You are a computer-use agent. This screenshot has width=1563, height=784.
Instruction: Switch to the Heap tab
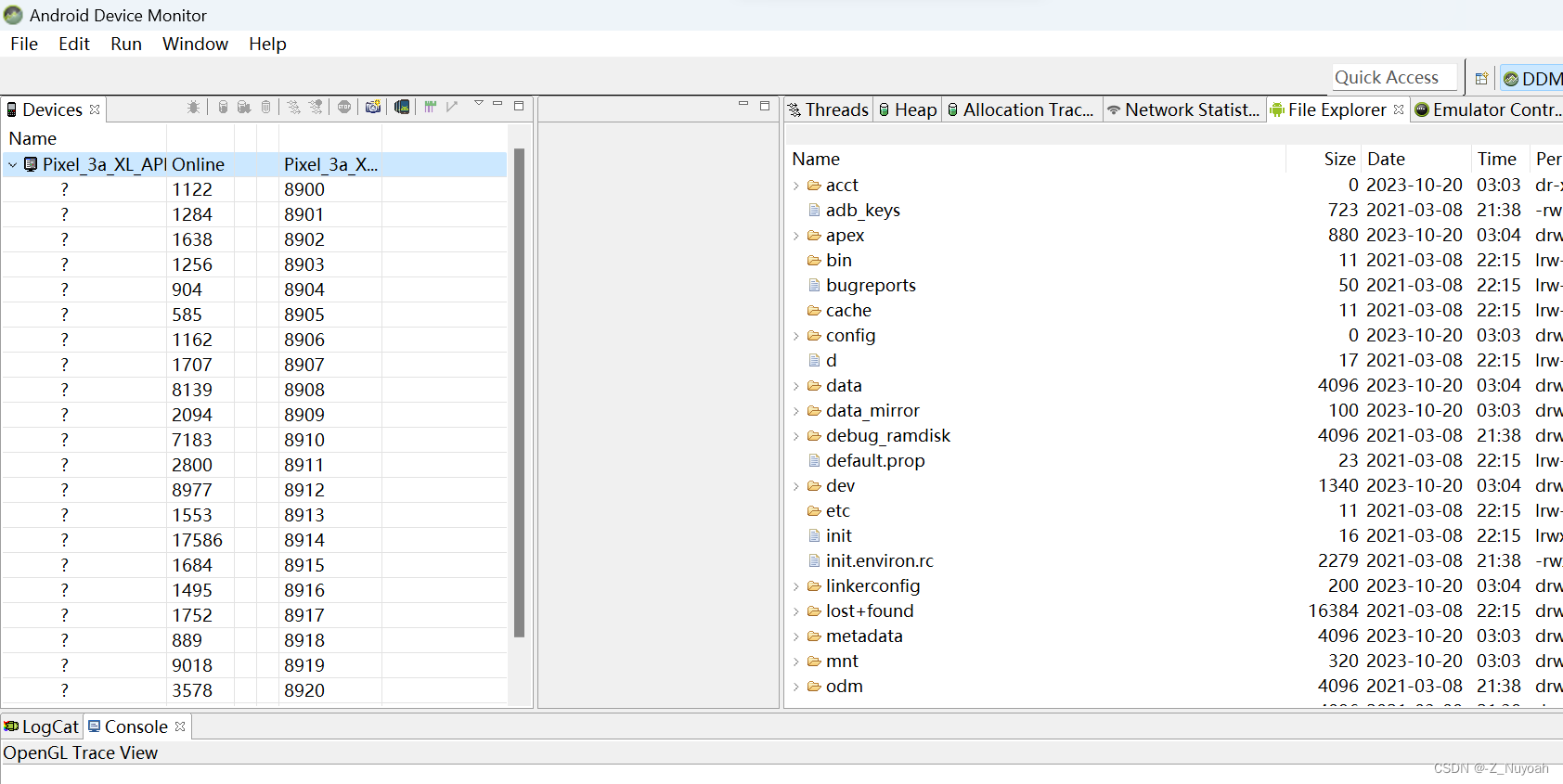(x=908, y=109)
